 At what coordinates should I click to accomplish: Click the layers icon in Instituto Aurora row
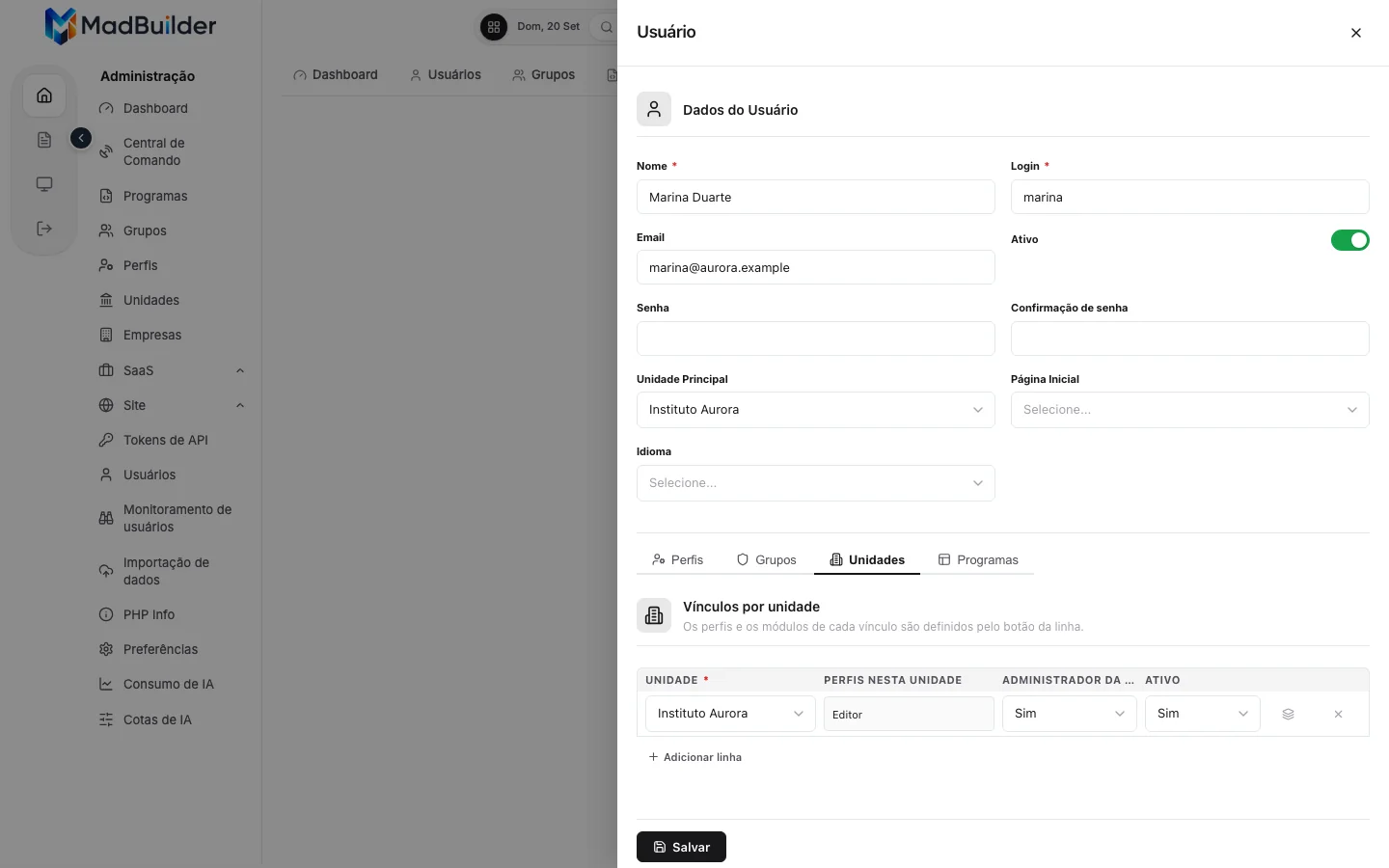pyautogui.click(x=1288, y=714)
